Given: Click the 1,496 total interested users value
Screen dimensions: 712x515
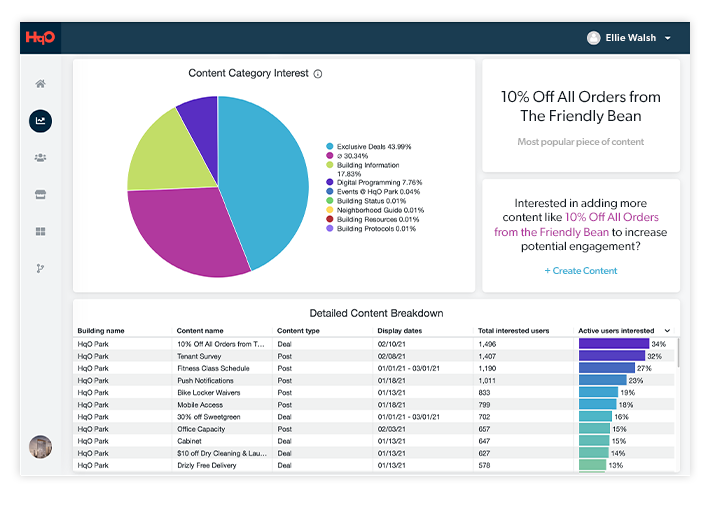Looking at the screenshot, I should (x=487, y=344).
